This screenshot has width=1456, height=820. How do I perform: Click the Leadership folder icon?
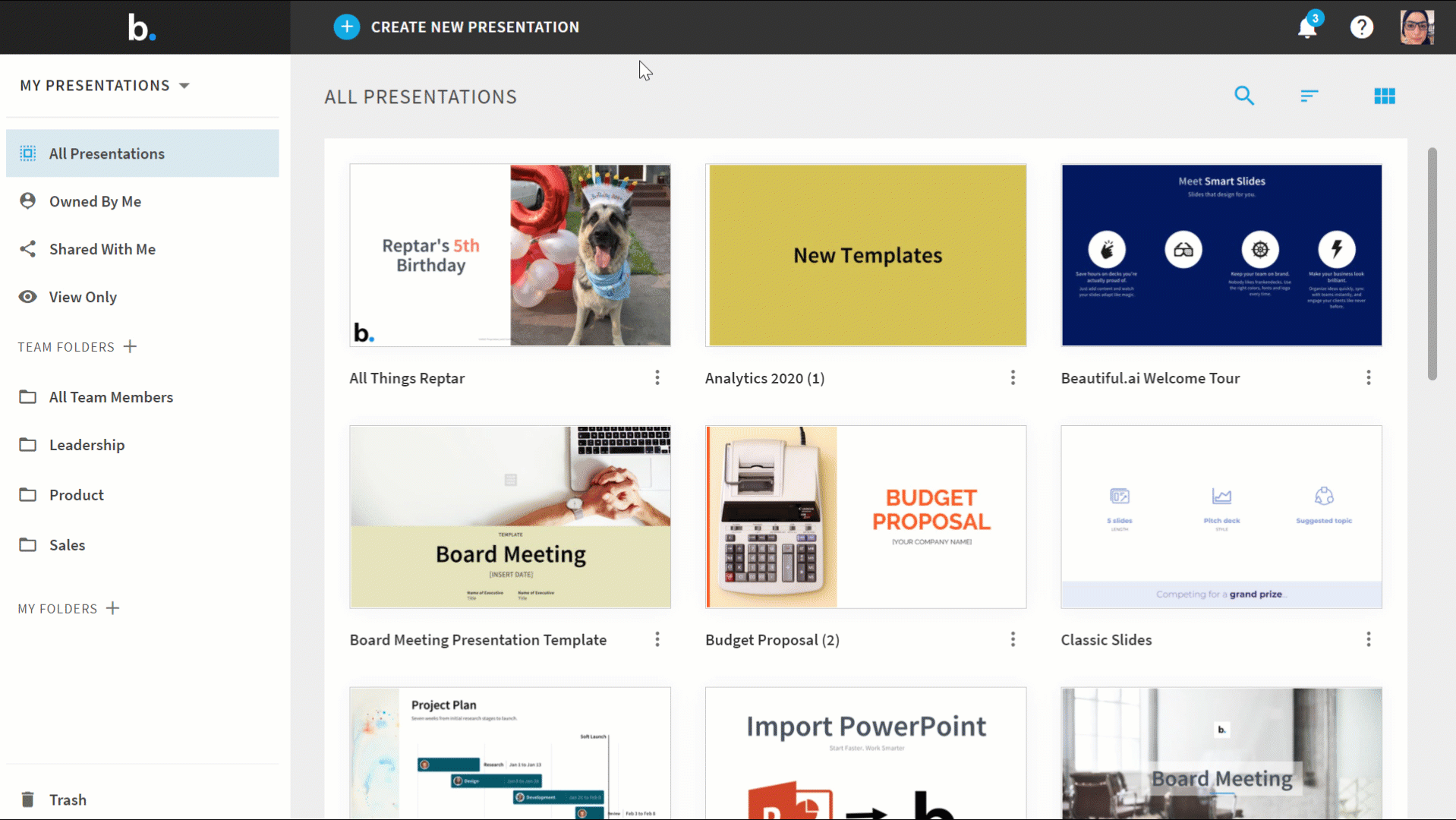(x=28, y=445)
